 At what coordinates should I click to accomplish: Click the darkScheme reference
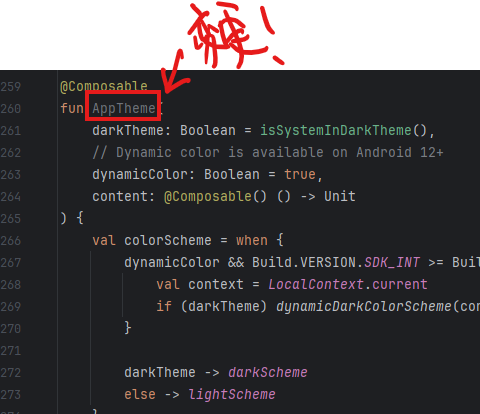[x=268, y=372]
